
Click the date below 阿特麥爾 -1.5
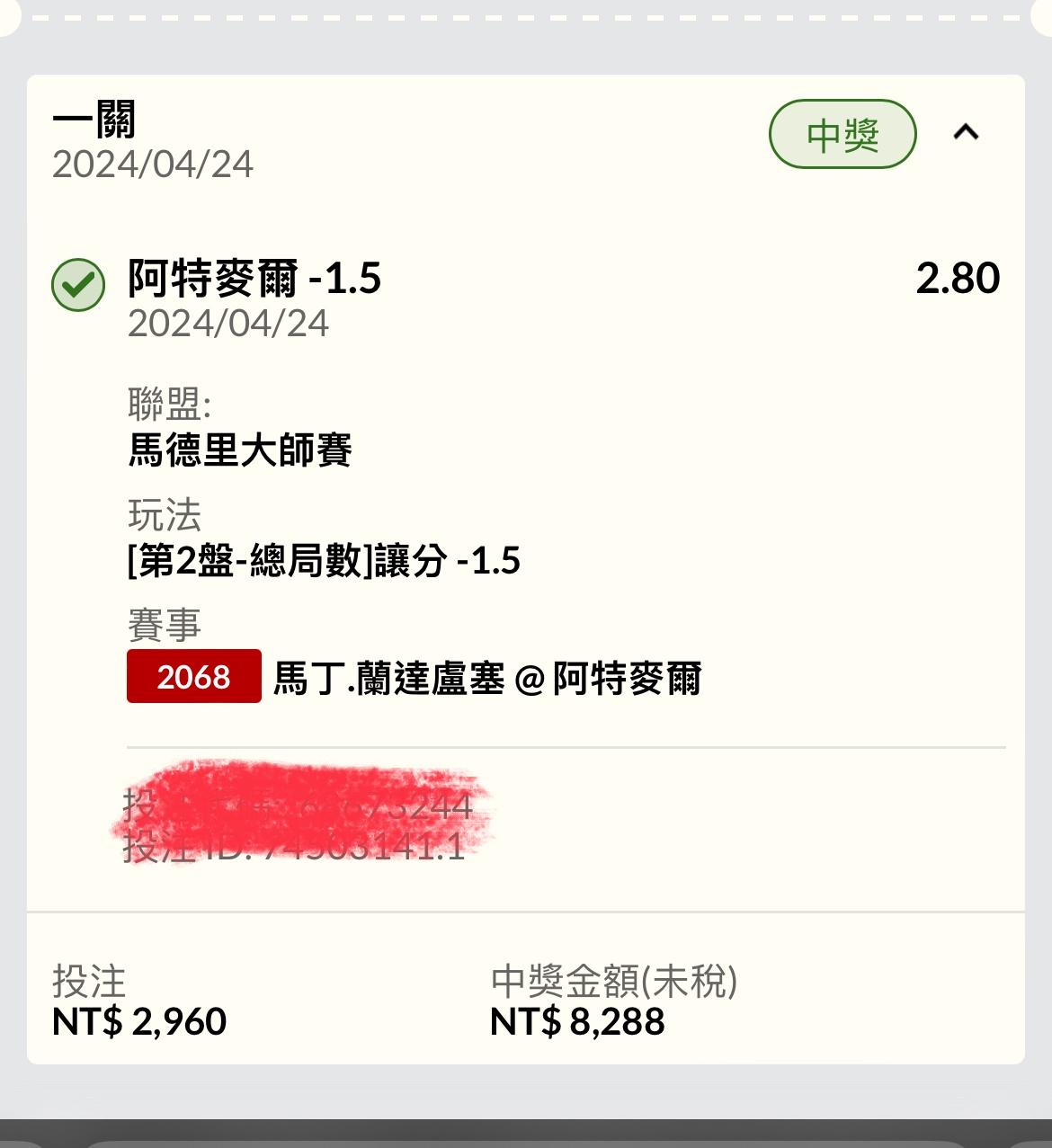[x=228, y=324]
